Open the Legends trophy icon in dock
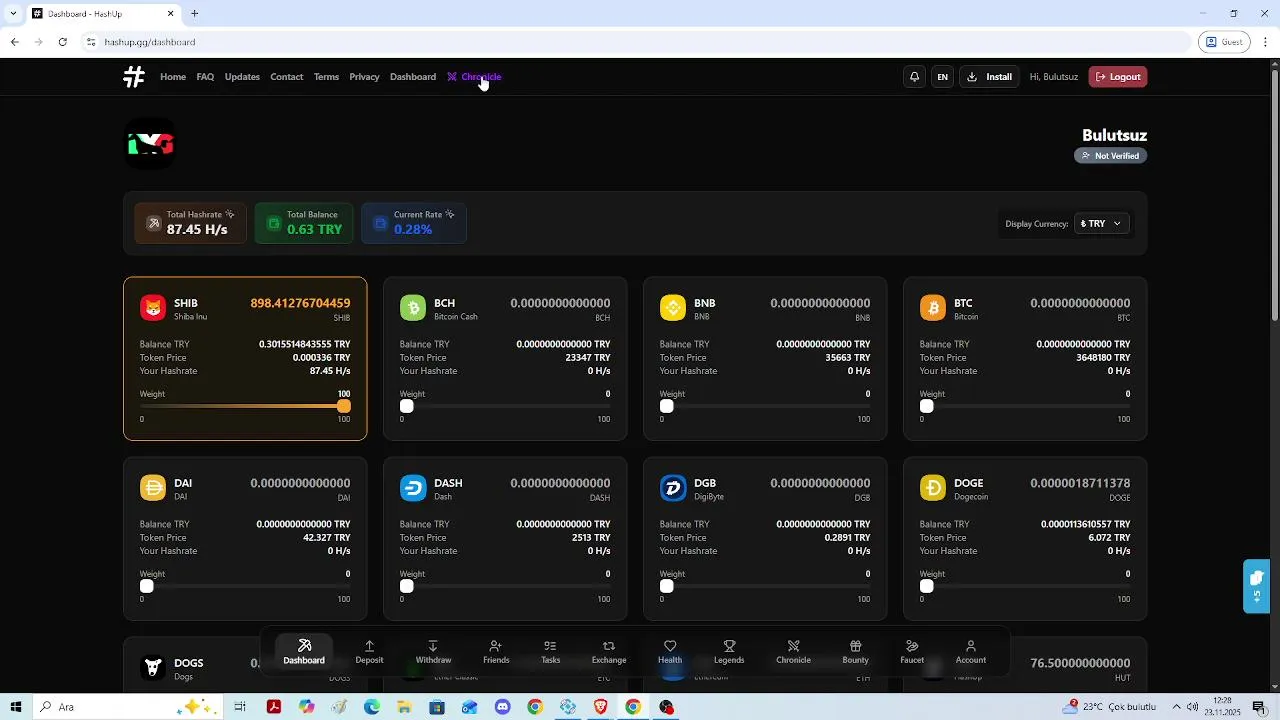Image resolution: width=1280 pixels, height=720 pixels. [729, 652]
